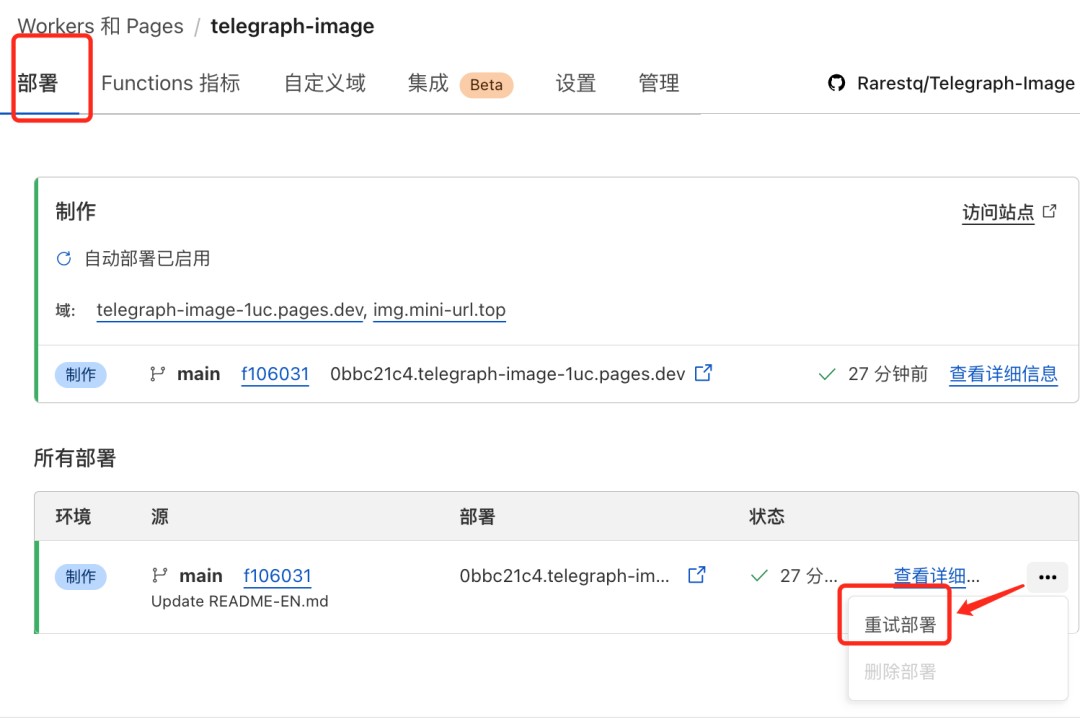Switch to the 设置 tab

pos(576,83)
